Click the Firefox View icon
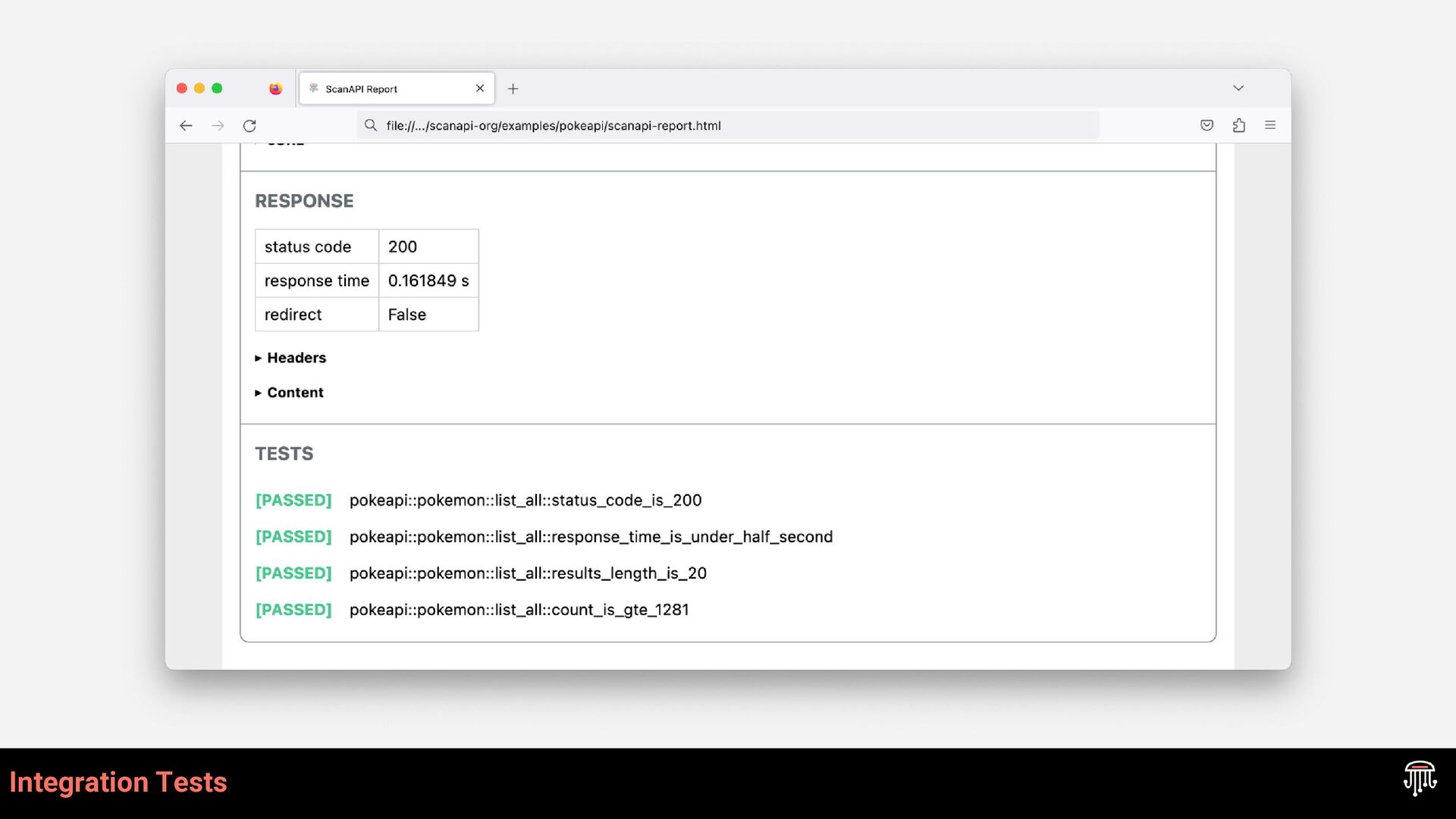This screenshot has height=819, width=1456. pyautogui.click(x=275, y=89)
